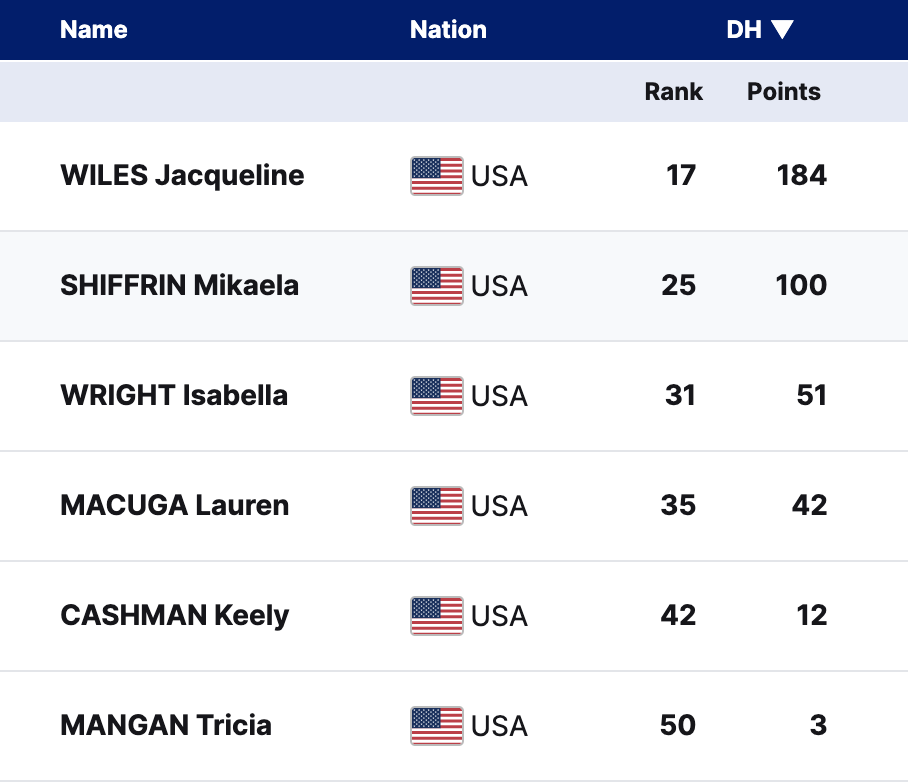
Task: Click the DH column header label
Action: tap(744, 30)
